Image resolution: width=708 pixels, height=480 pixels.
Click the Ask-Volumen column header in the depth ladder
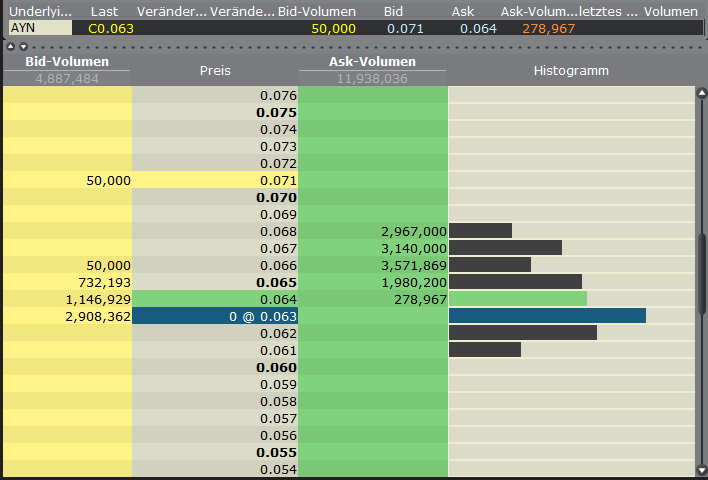373,63
